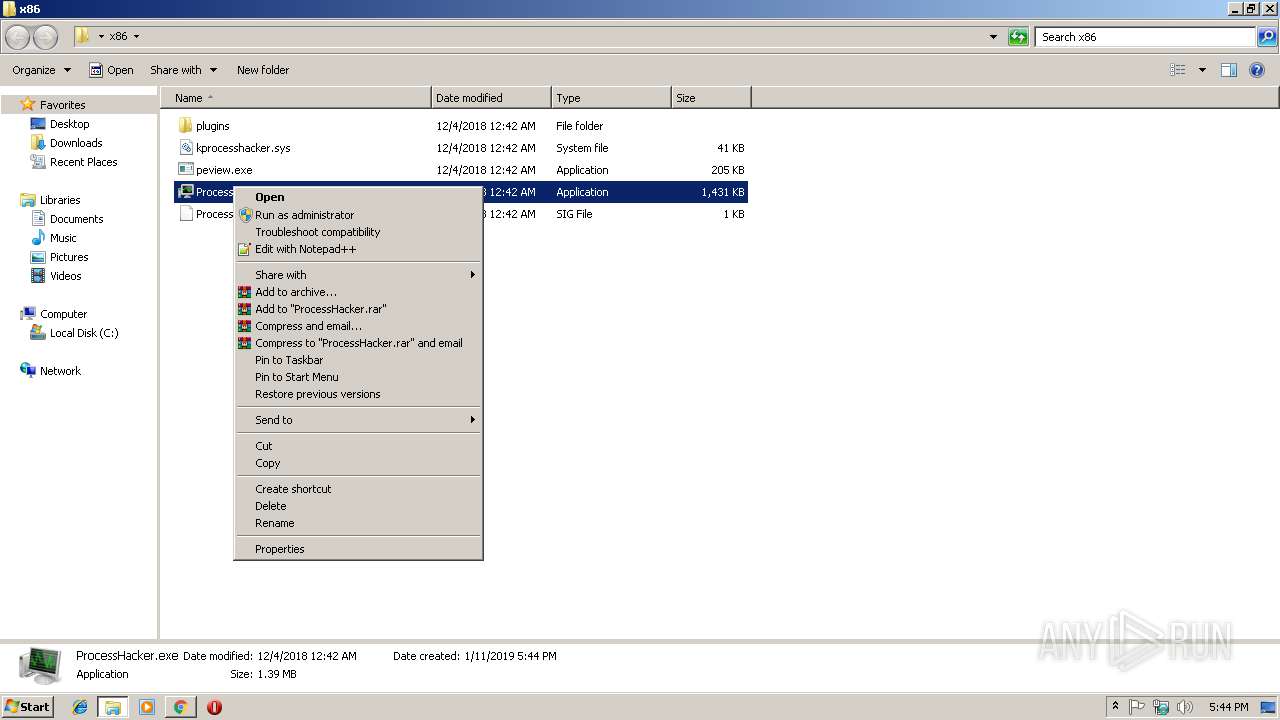The width and height of the screenshot is (1280, 720).
Task: Expand the view options dropdown arrow
Action: [x=1202, y=70]
